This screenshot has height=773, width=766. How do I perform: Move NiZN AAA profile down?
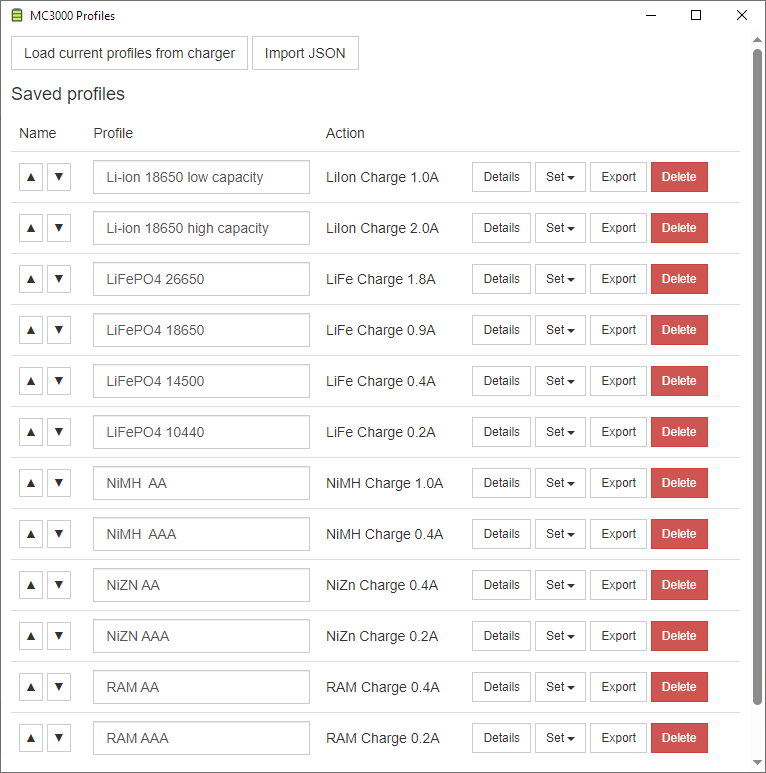point(59,636)
